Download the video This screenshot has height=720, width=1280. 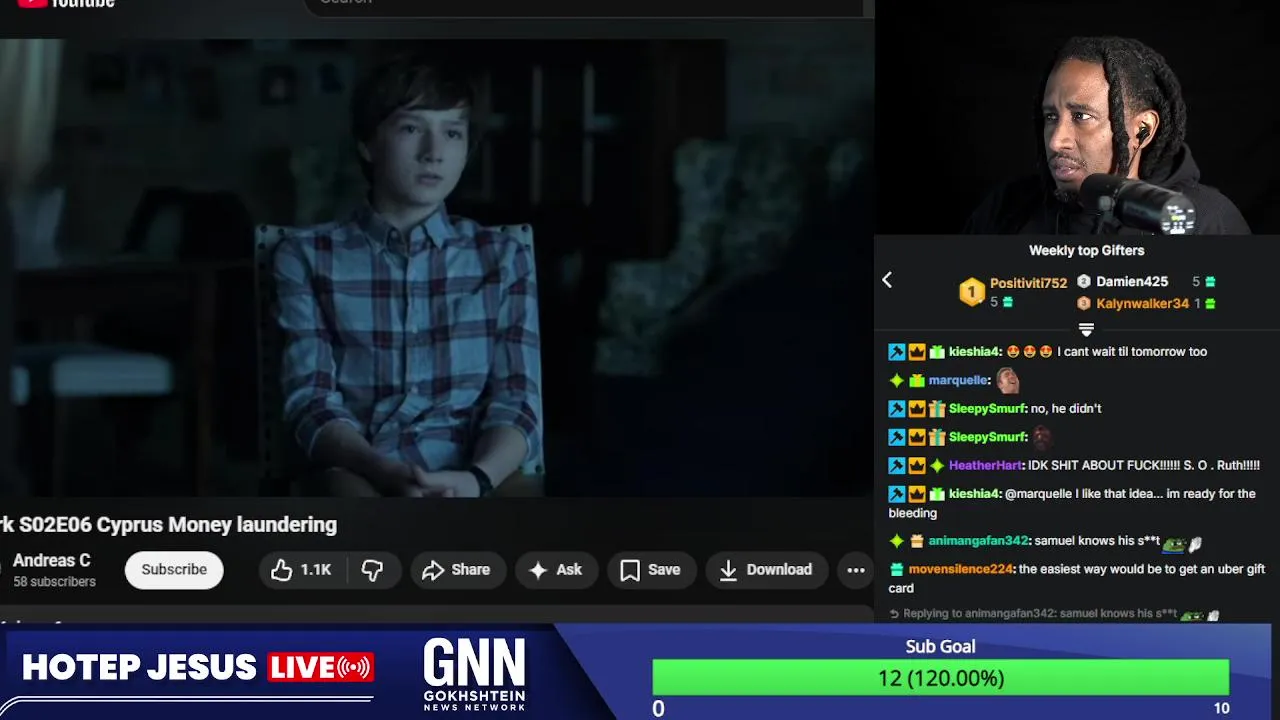pos(766,569)
